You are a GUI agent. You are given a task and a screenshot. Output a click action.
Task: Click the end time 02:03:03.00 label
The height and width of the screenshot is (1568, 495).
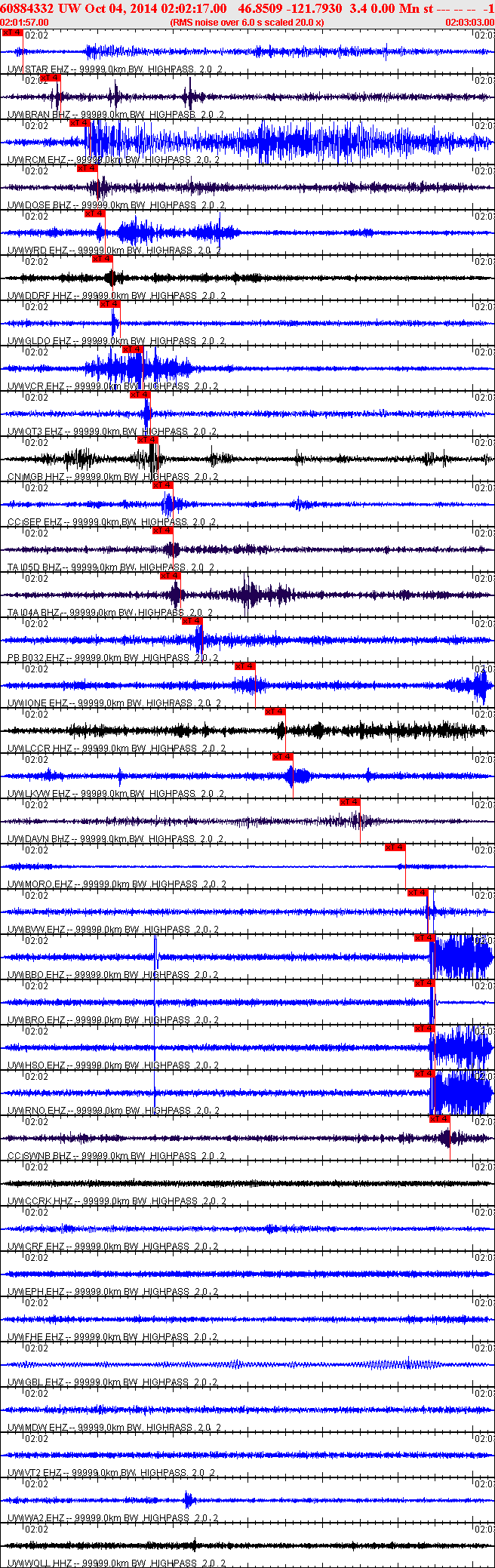(x=470, y=23)
